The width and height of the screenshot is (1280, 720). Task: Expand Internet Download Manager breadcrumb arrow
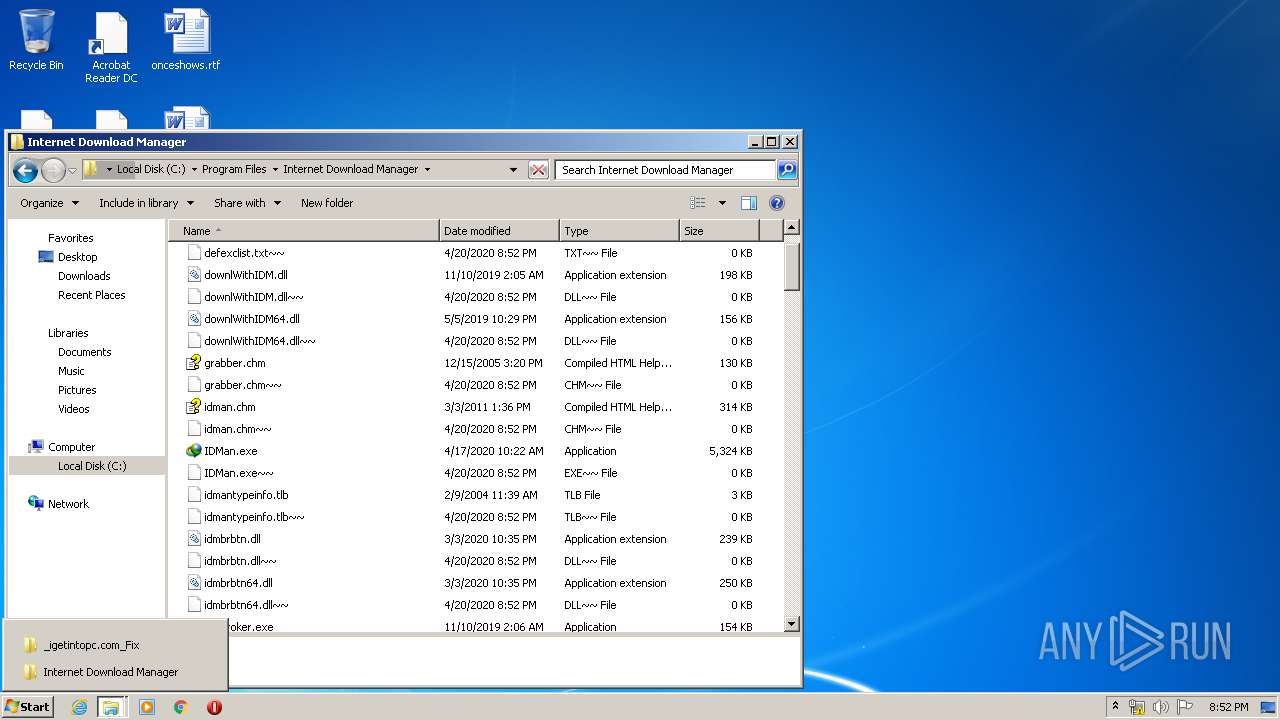[x=427, y=169]
